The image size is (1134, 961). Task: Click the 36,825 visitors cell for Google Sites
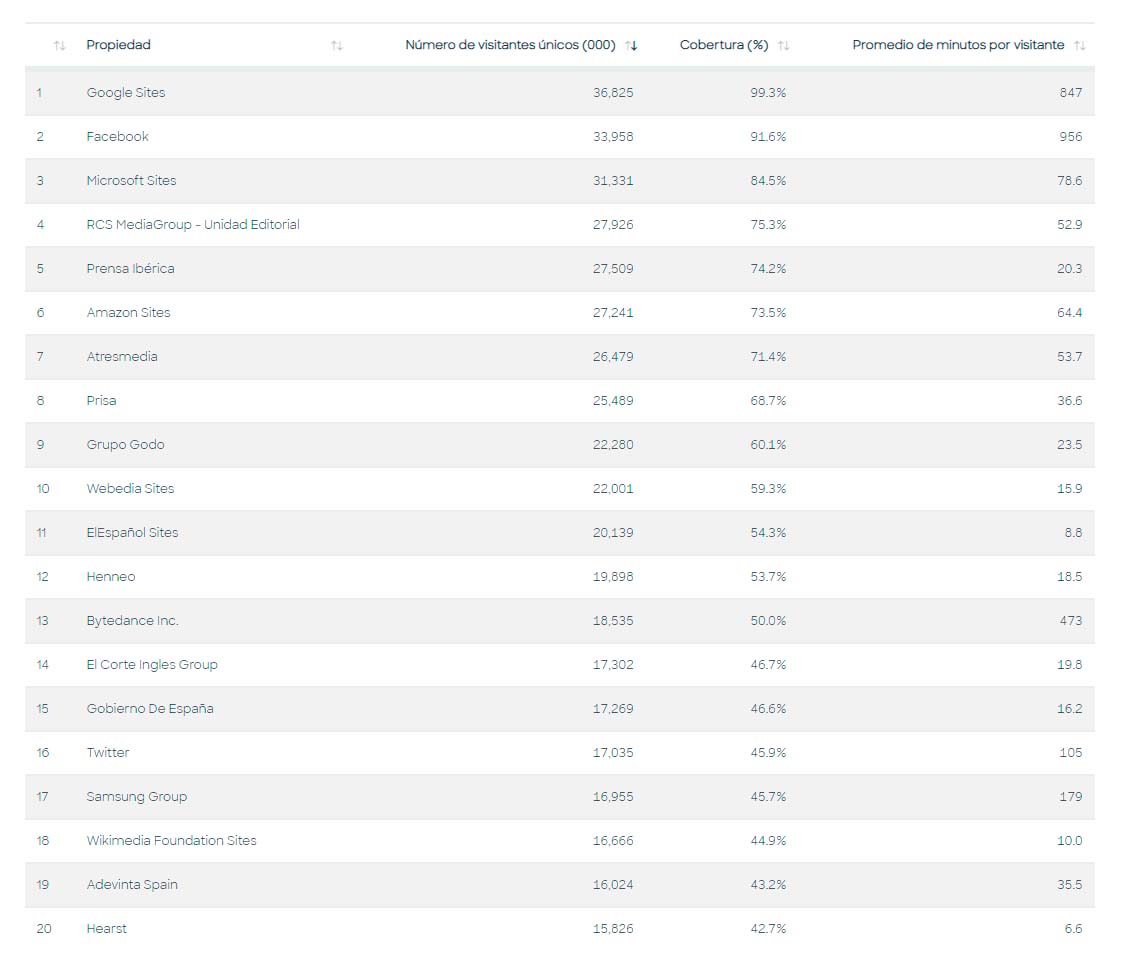tap(613, 93)
